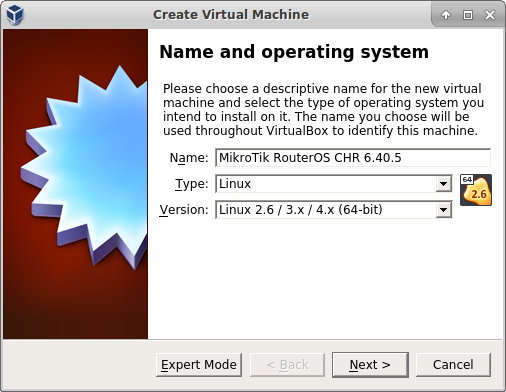
Task: Click the 'Version:' label
Action: point(184,210)
